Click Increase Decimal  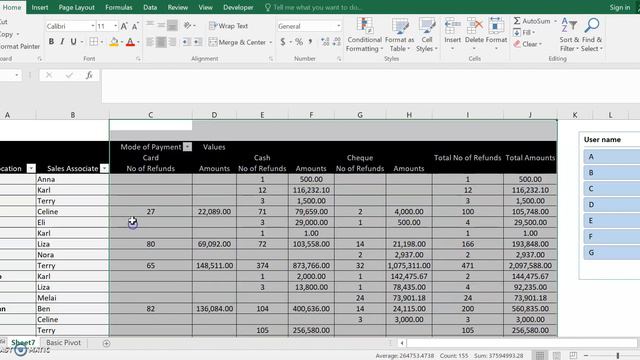point(325,42)
